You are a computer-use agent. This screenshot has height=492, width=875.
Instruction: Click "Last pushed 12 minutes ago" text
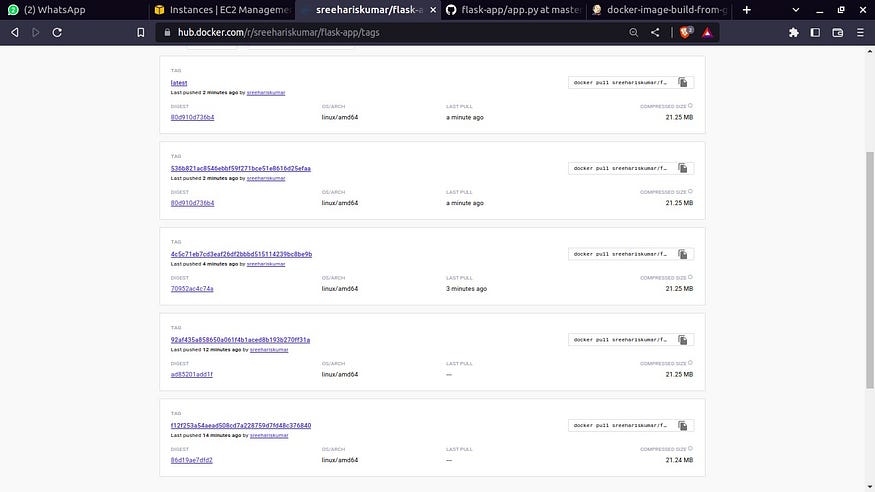point(206,350)
